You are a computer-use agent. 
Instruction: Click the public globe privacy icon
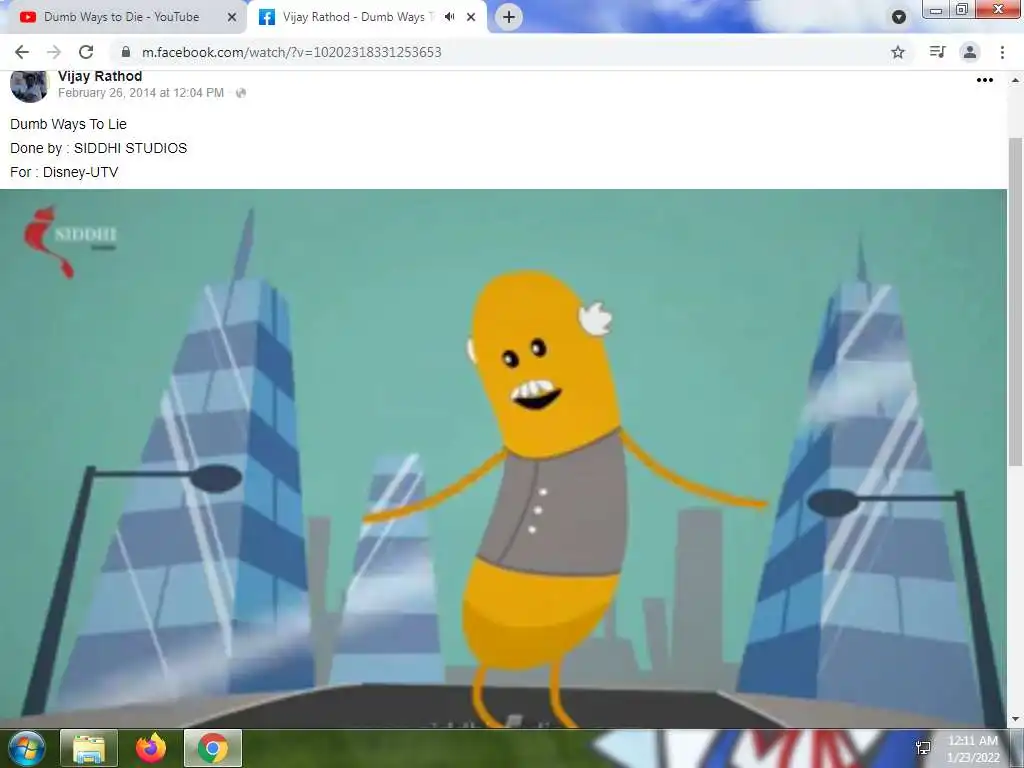pyautogui.click(x=241, y=93)
